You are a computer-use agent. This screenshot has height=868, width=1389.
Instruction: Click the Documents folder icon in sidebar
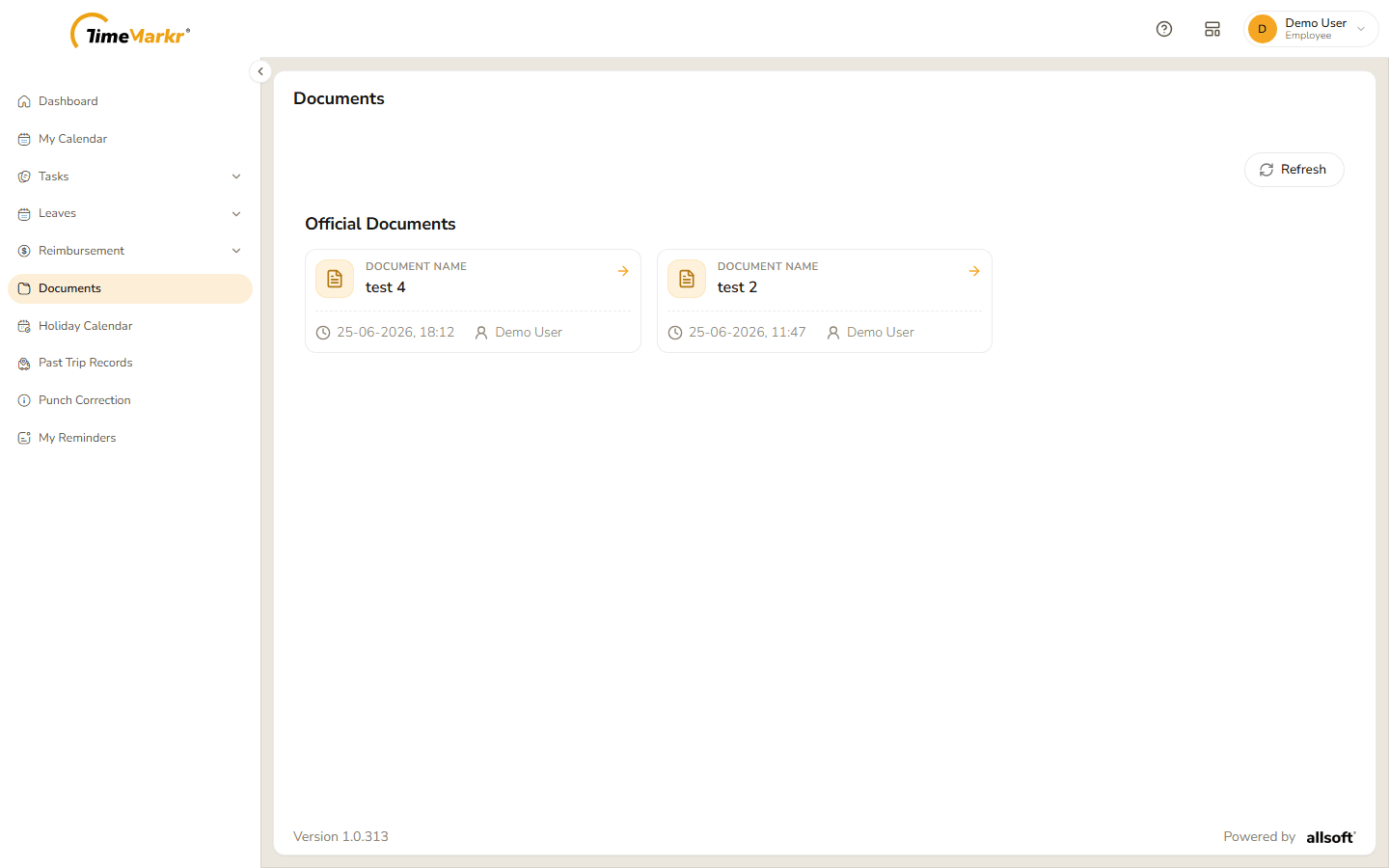(24, 288)
